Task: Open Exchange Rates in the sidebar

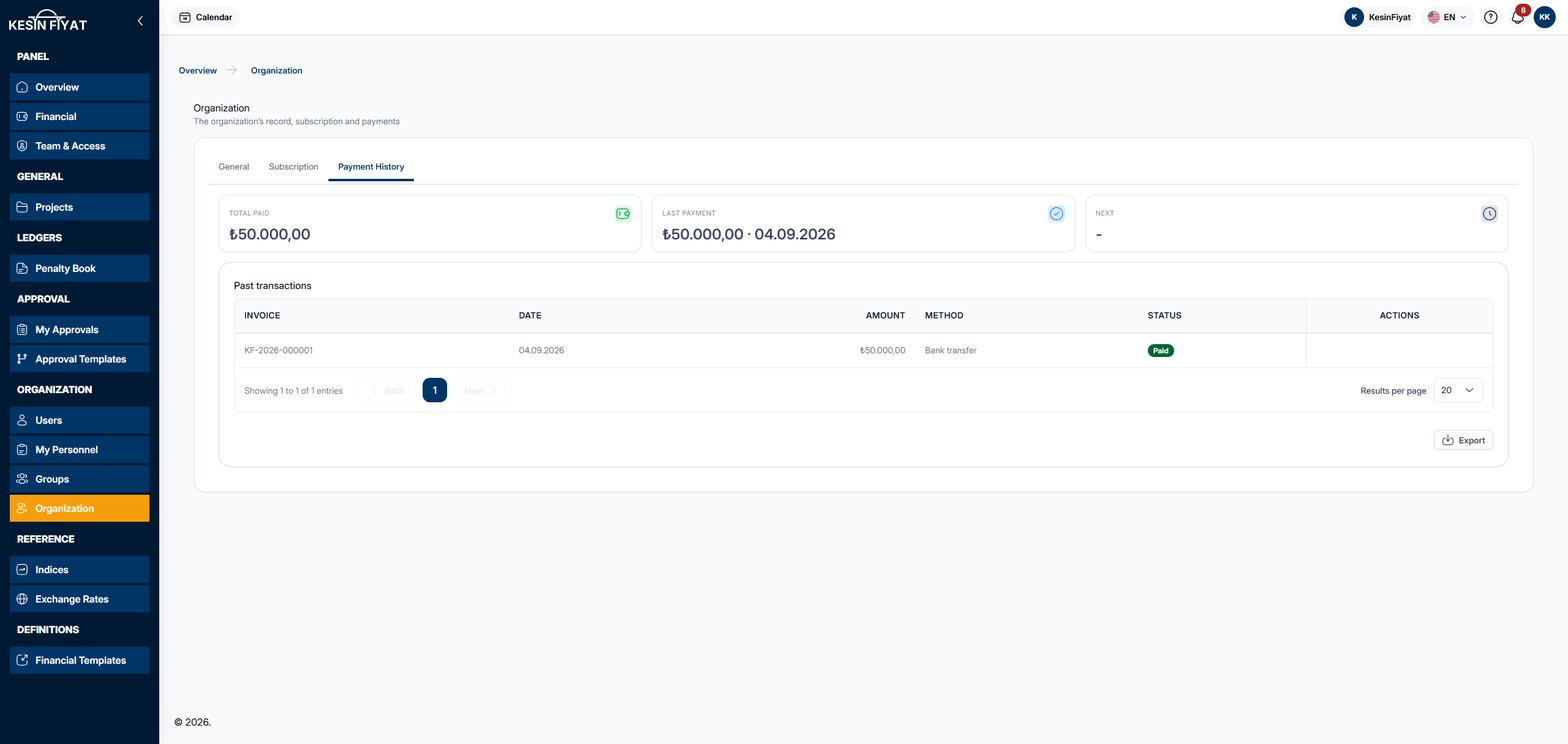Action: pyautogui.click(x=79, y=599)
